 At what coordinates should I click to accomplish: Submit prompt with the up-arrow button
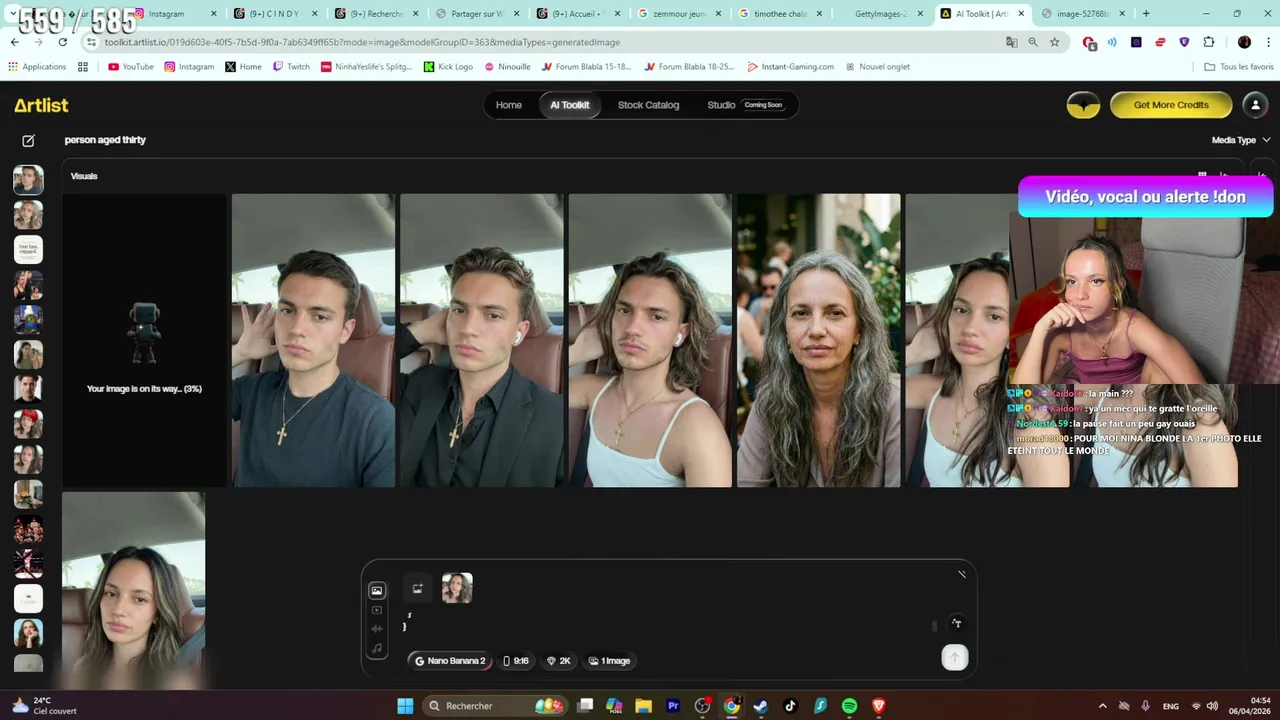[954, 657]
